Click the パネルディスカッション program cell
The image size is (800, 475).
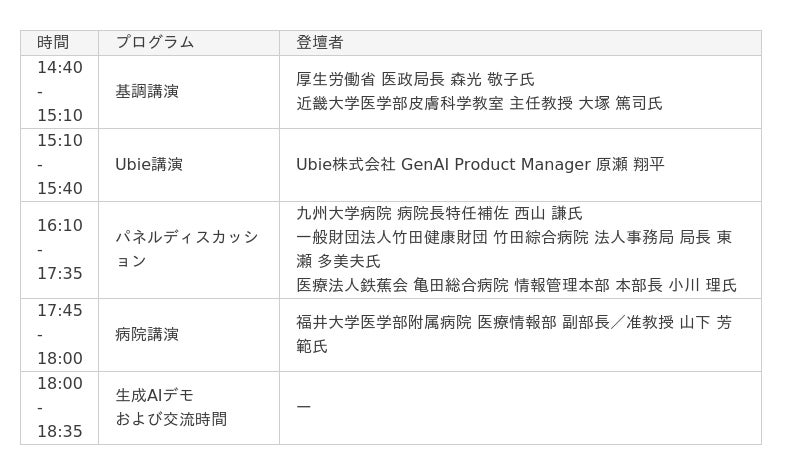coord(189,250)
